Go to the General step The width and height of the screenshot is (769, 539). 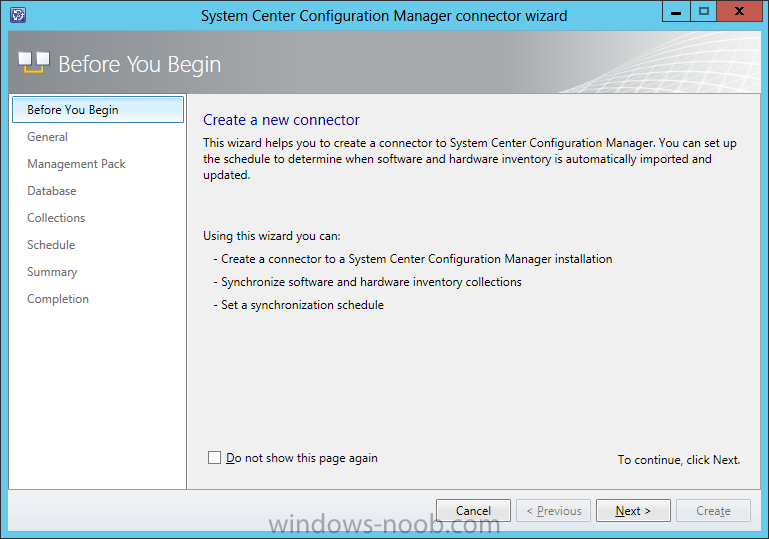(47, 137)
